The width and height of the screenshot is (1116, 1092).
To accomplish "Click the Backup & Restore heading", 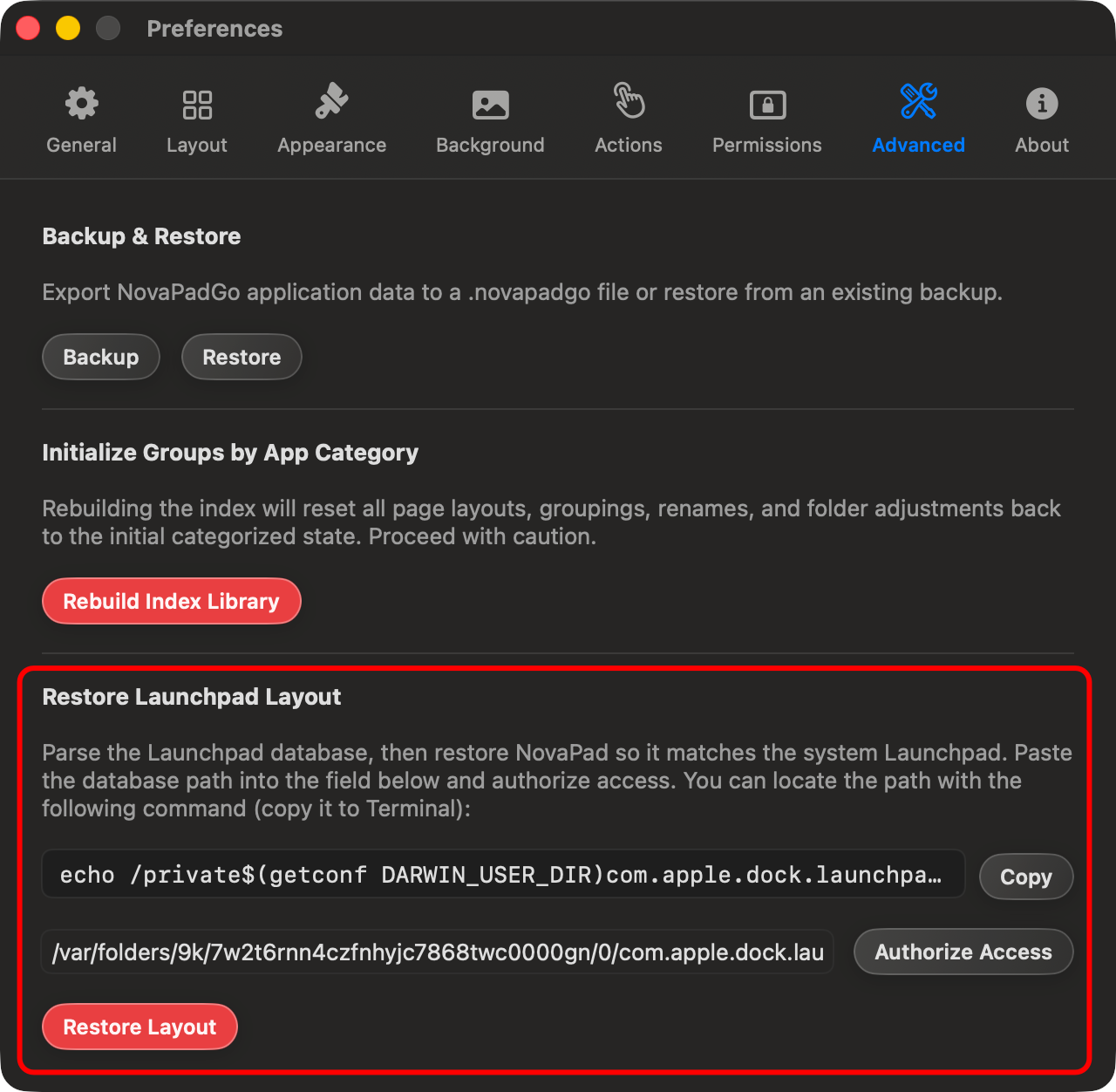I will (x=141, y=236).
